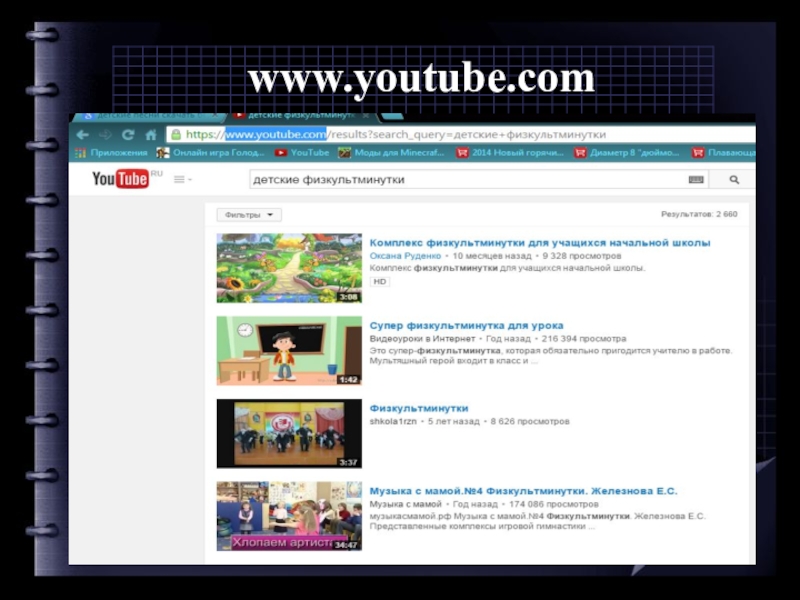Expand the Фильтры dropdown
Screen dimensions: 800x600
click(249, 215)
